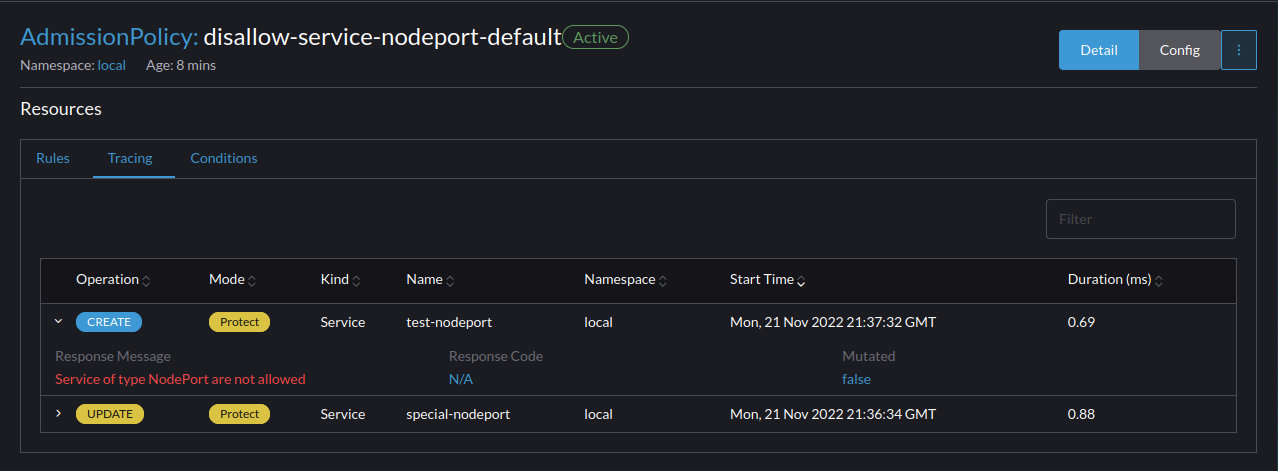The image size is (1278, 471).
Task: Focus the Filter input field
Action: pos(1140,219)
